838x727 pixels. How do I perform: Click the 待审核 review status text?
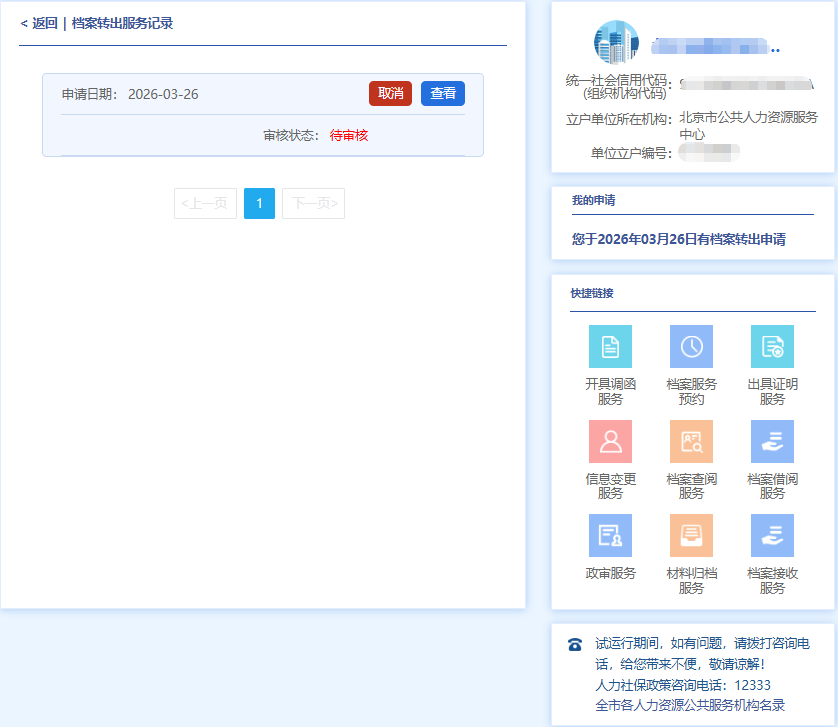[349, 135]
